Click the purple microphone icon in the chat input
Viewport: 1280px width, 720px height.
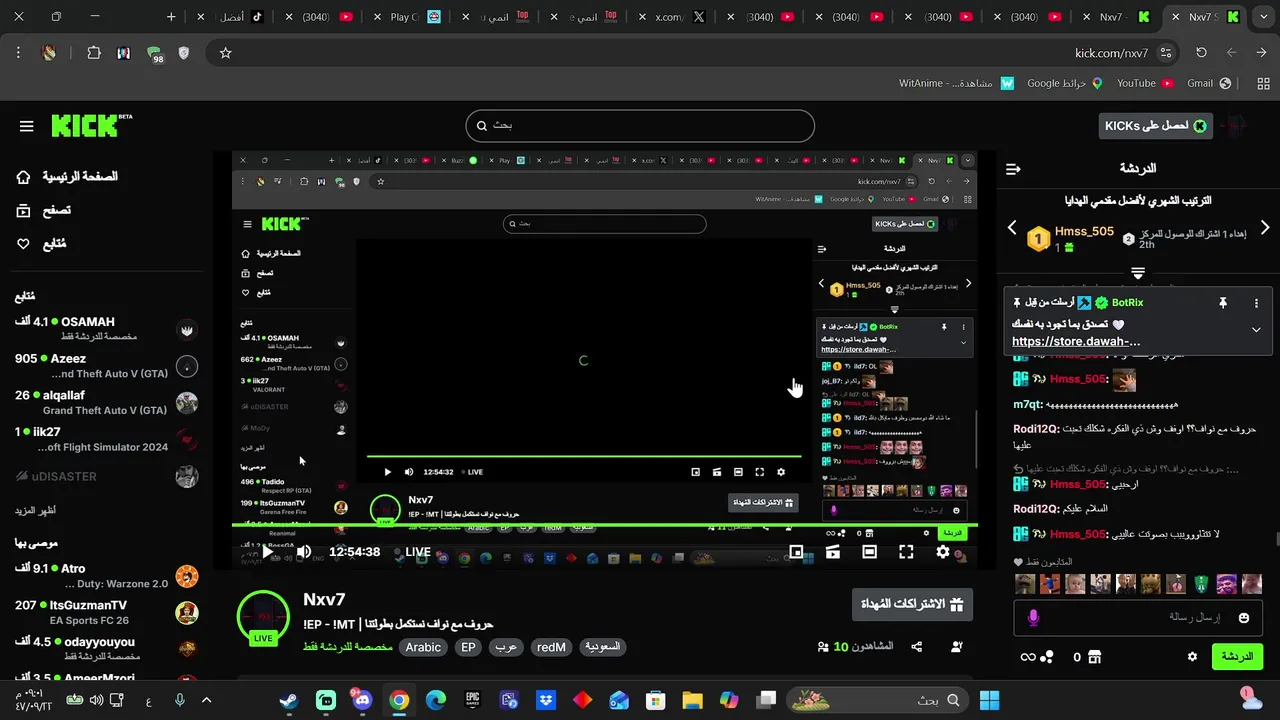(x=1033, y=618)
